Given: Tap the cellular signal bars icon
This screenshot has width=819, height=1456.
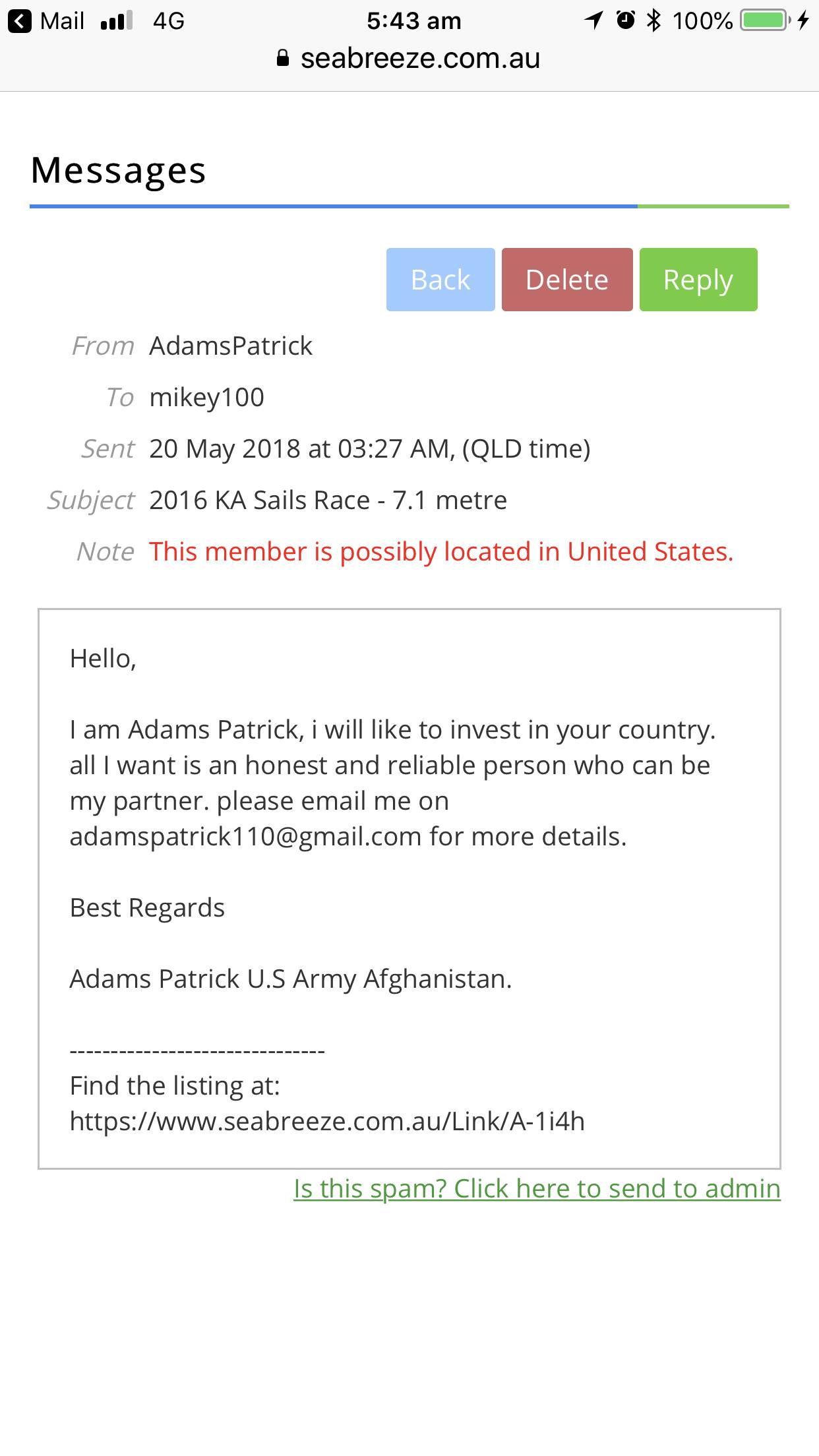Looking at the screenshot, I should point(117,21).
